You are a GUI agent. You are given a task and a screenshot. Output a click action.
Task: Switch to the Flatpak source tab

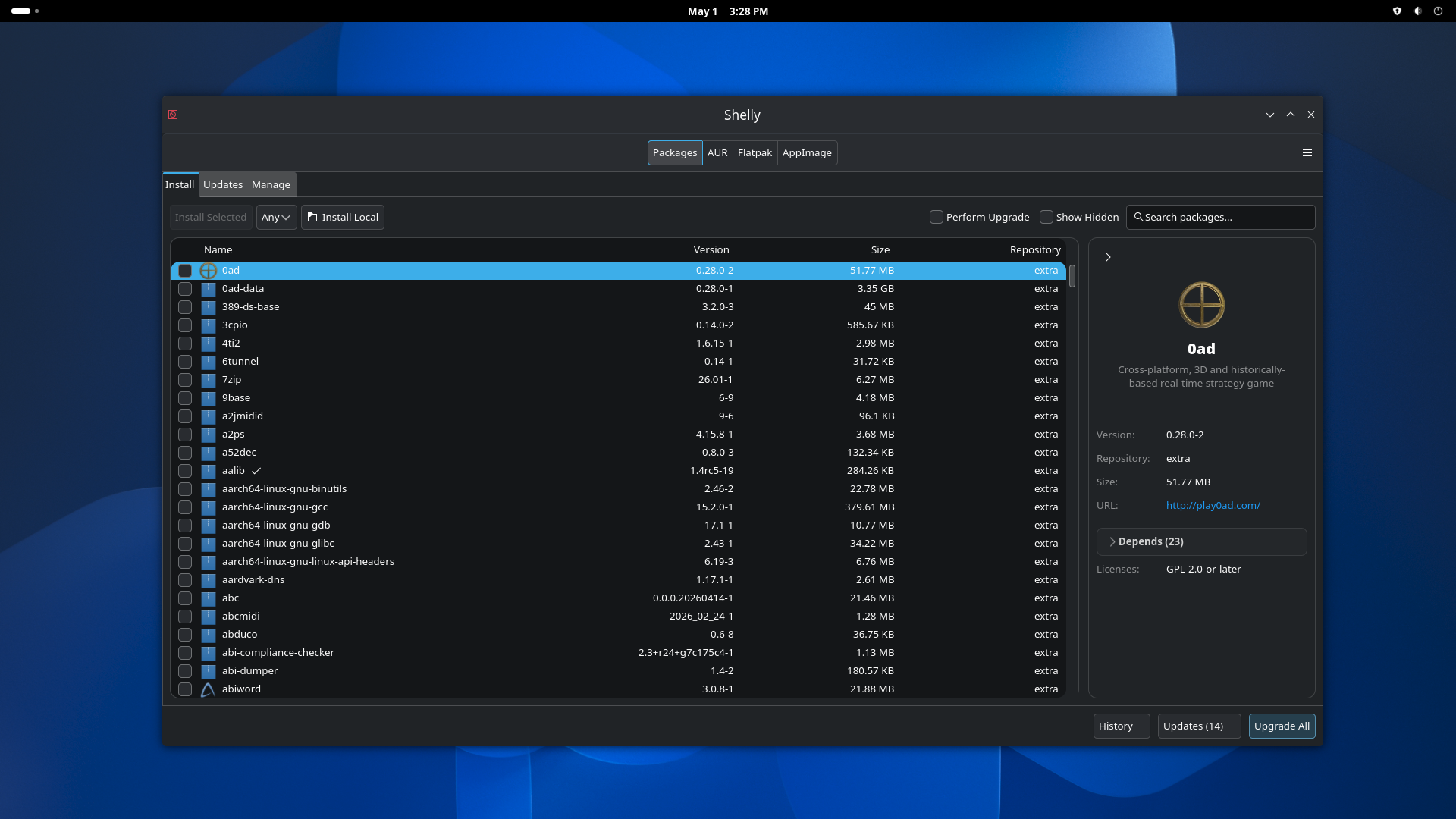tap(755, 152)
